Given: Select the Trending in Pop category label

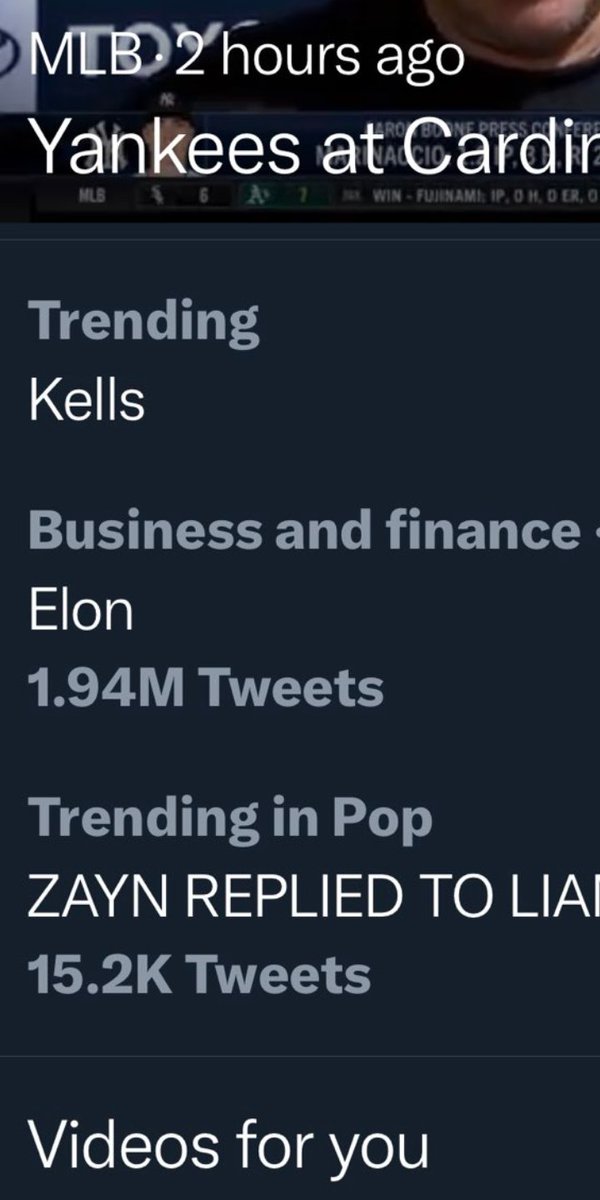Looking at the screenshot, I should pyautogui.click(x=231, y=818).
